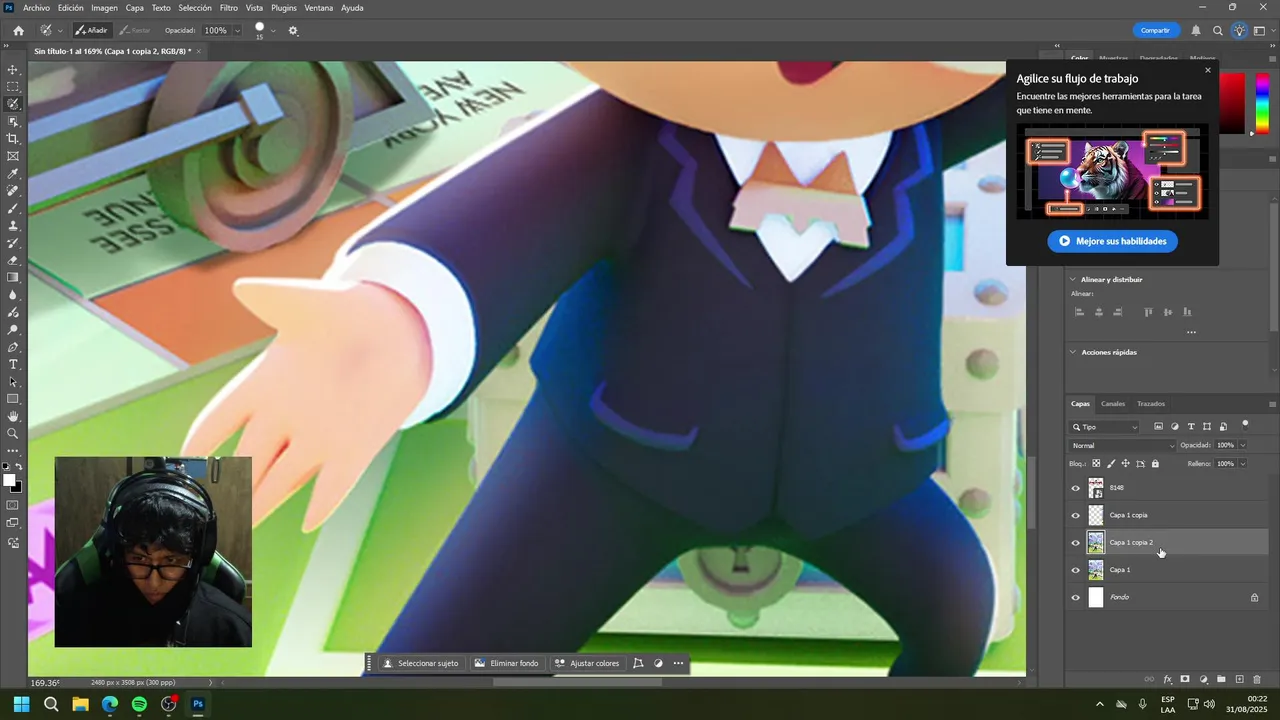
Task: Select the Rectangular Marquee tool
Action: click(x=13, y=87)
